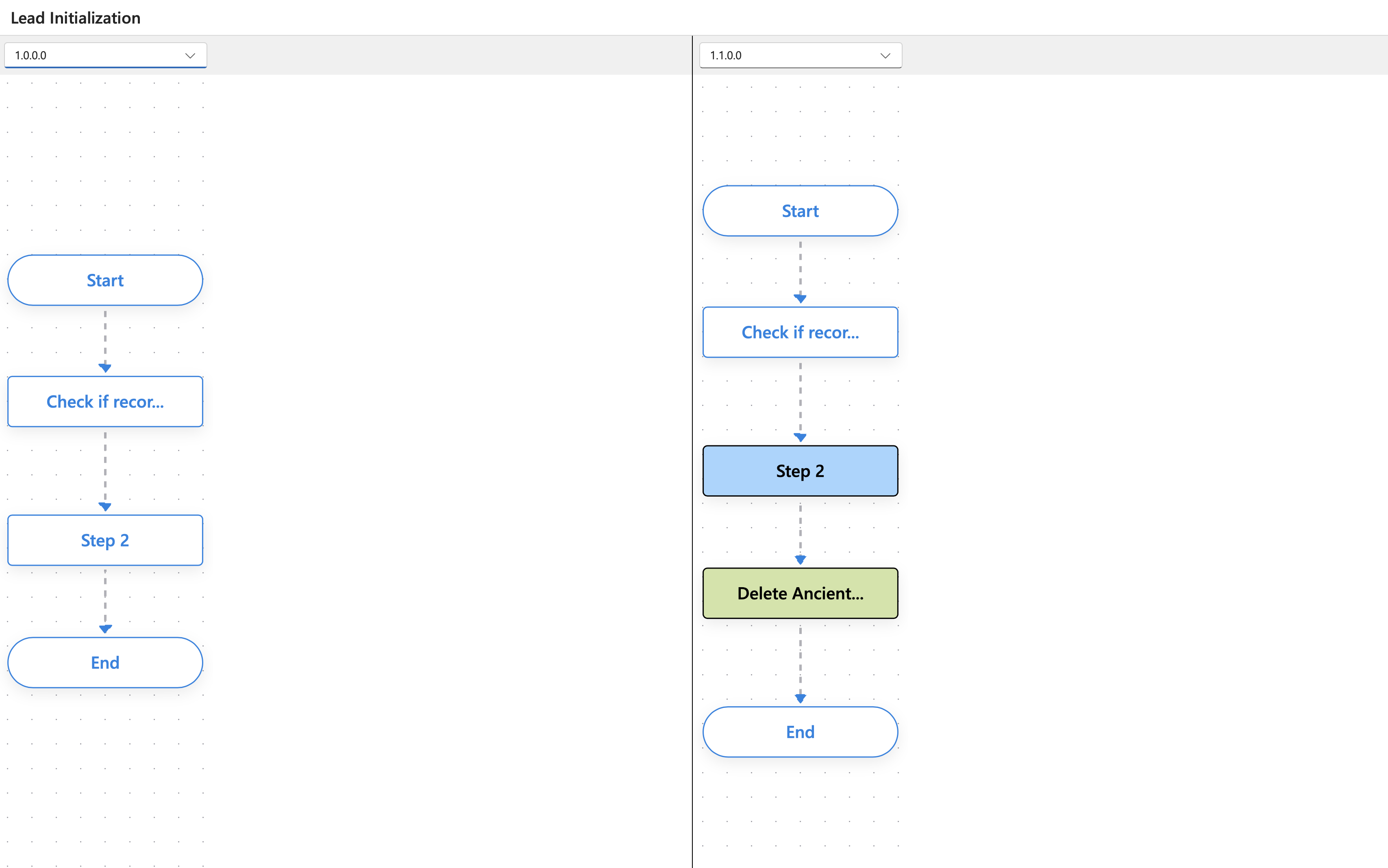Select left Check if recor... step
Viewport: 1388px width, 868px height.
(105, 401)
